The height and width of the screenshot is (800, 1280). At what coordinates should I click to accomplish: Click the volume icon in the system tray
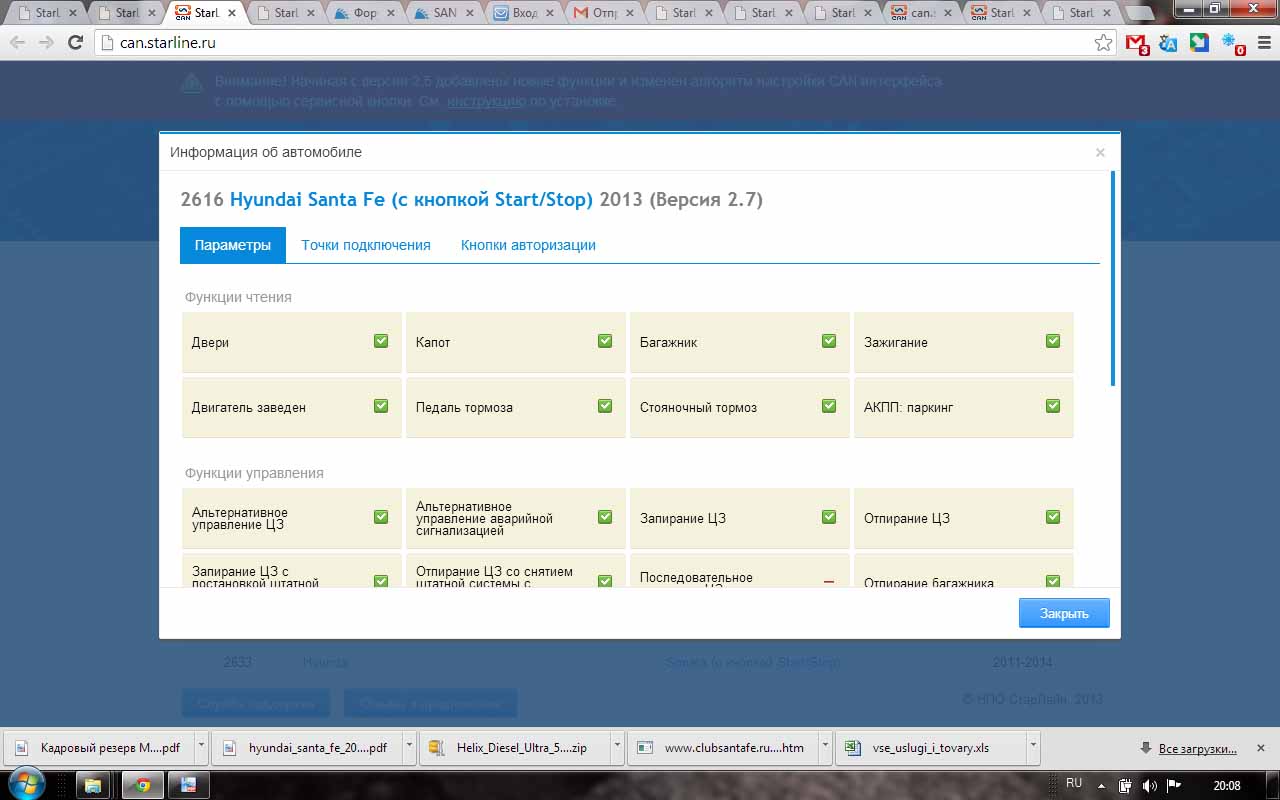click(x=1149, y=785)
